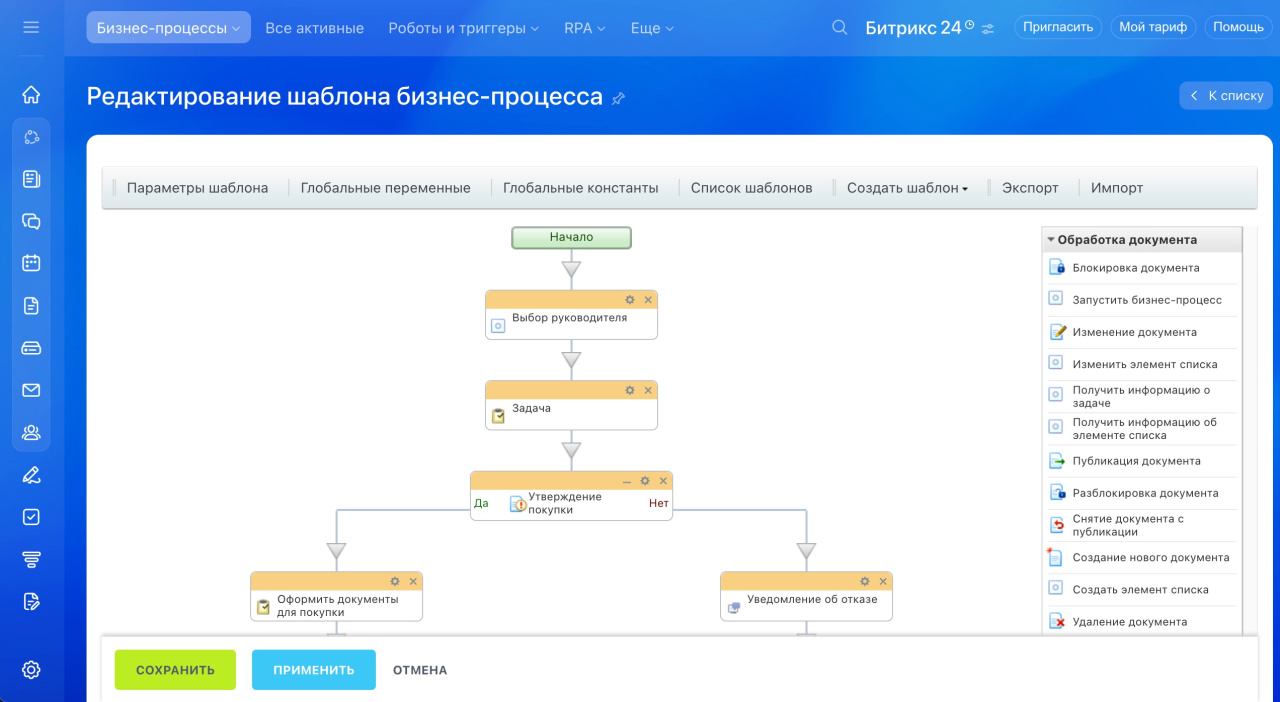This screenshot has width=1280, height=702.
Task: Select Создание нового документа action
Action: point(1140,557)
